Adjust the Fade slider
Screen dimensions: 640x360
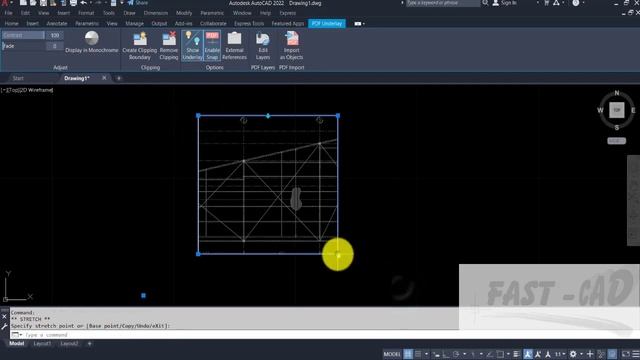pyautogui.click(x=23, y=46)
